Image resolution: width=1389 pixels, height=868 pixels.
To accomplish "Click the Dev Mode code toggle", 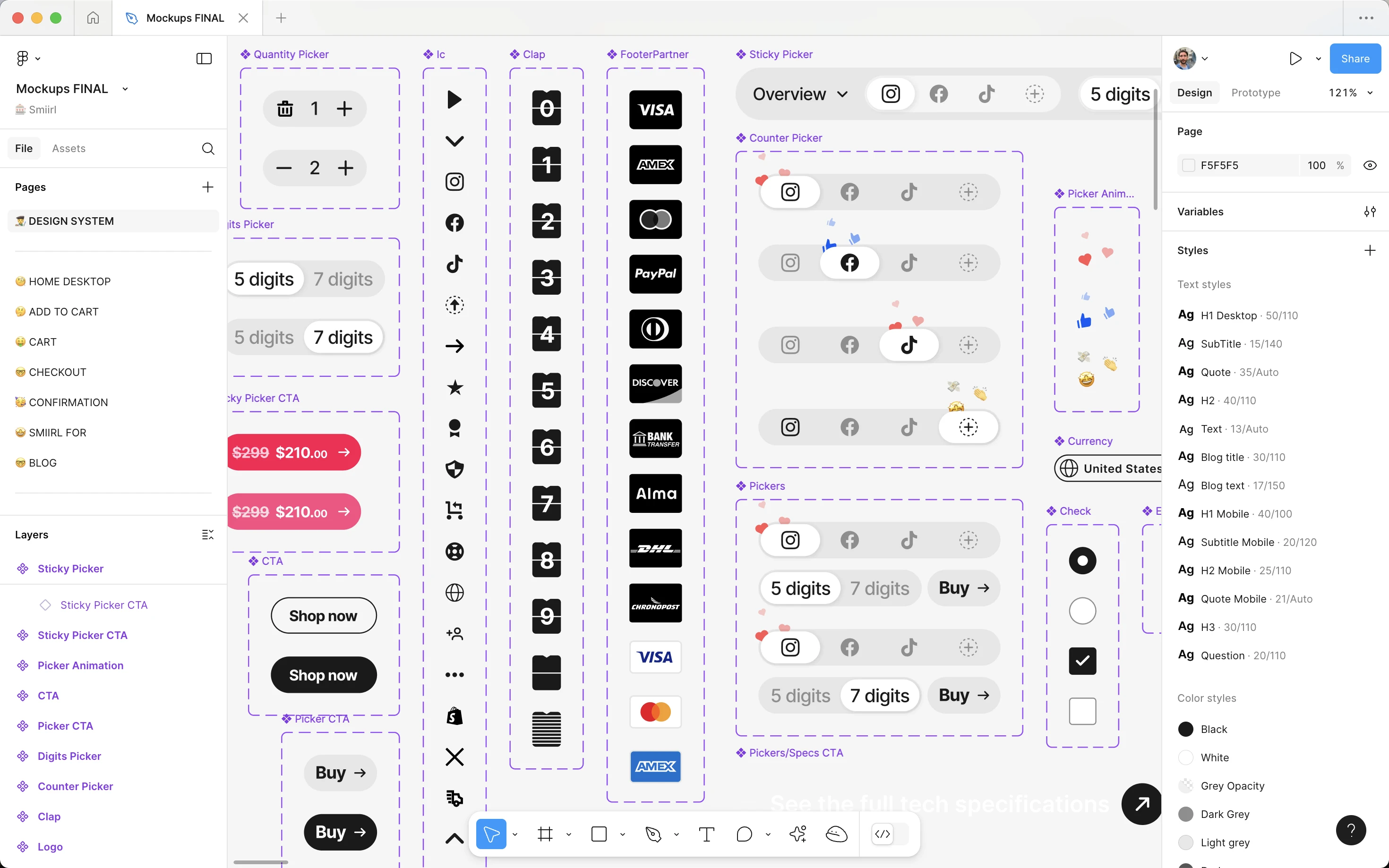I will [x=883, y=834].
